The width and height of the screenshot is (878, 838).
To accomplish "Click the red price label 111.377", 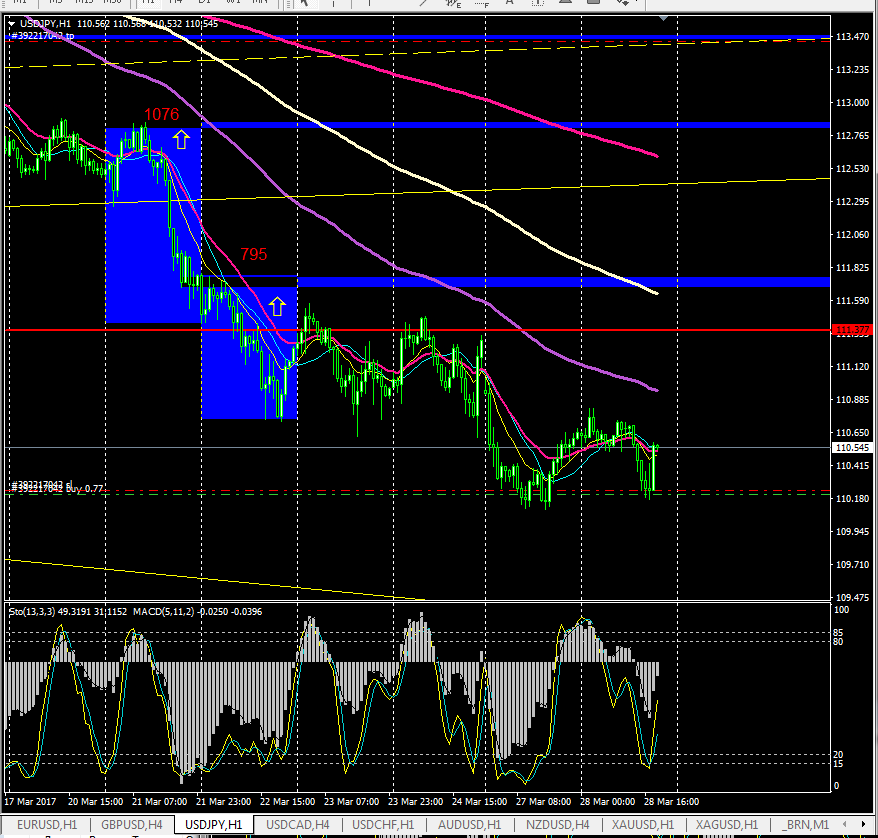I will pos(852,330).
